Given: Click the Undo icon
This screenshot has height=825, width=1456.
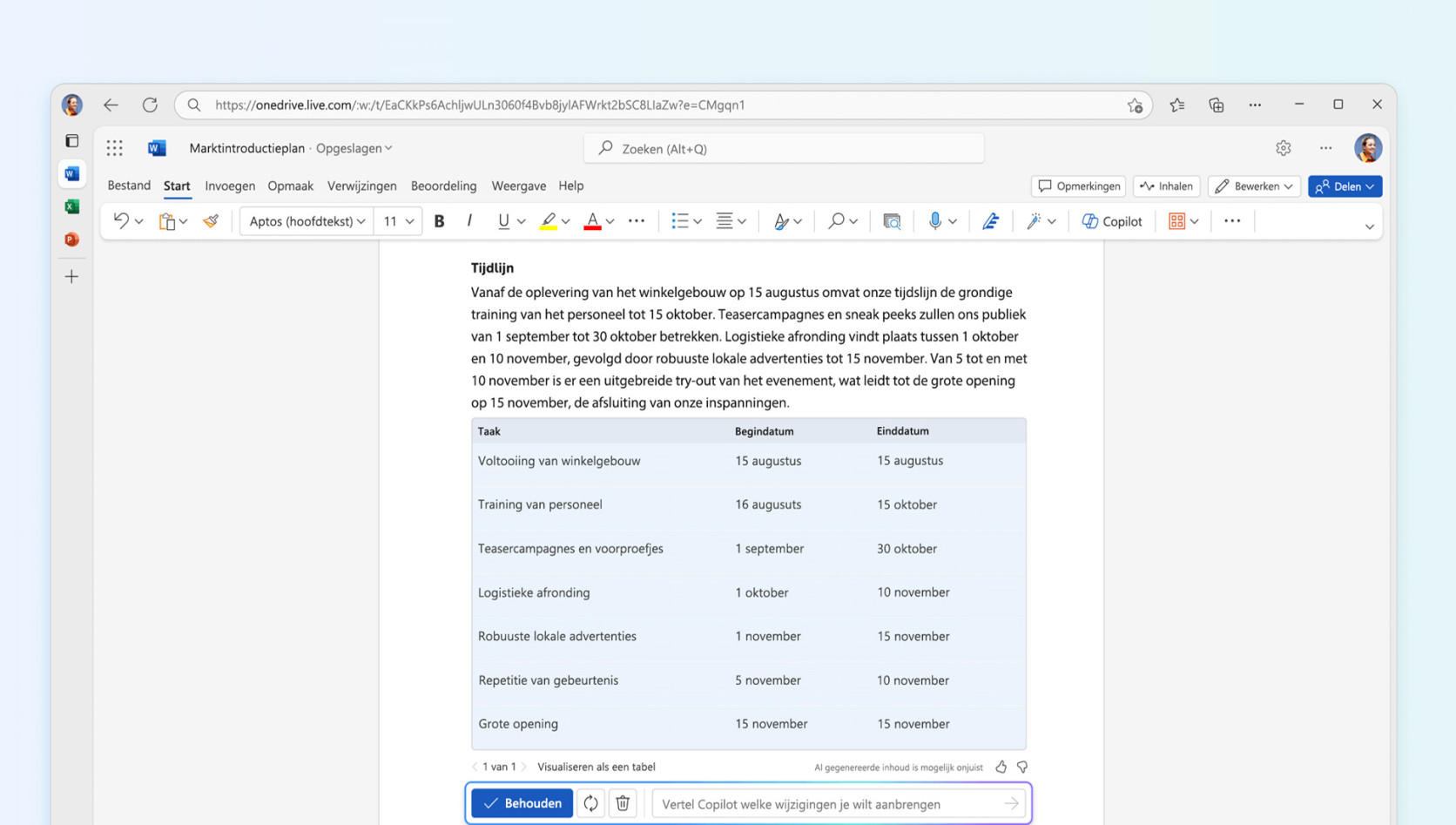Looking at the screenshot, I should (121, 221).
